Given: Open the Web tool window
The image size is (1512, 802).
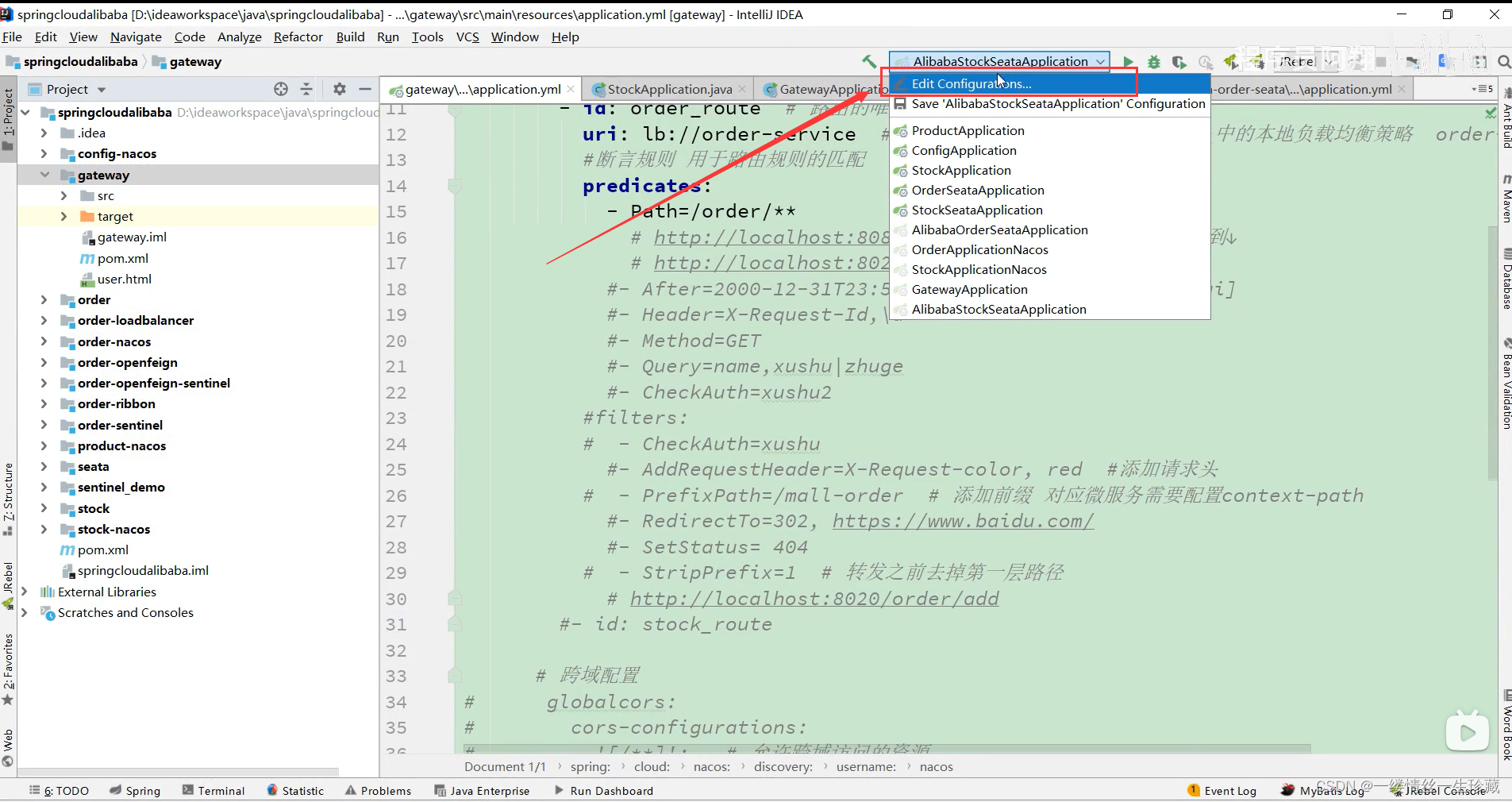Looking at the screenshot, I should click(x=8, y=748).
